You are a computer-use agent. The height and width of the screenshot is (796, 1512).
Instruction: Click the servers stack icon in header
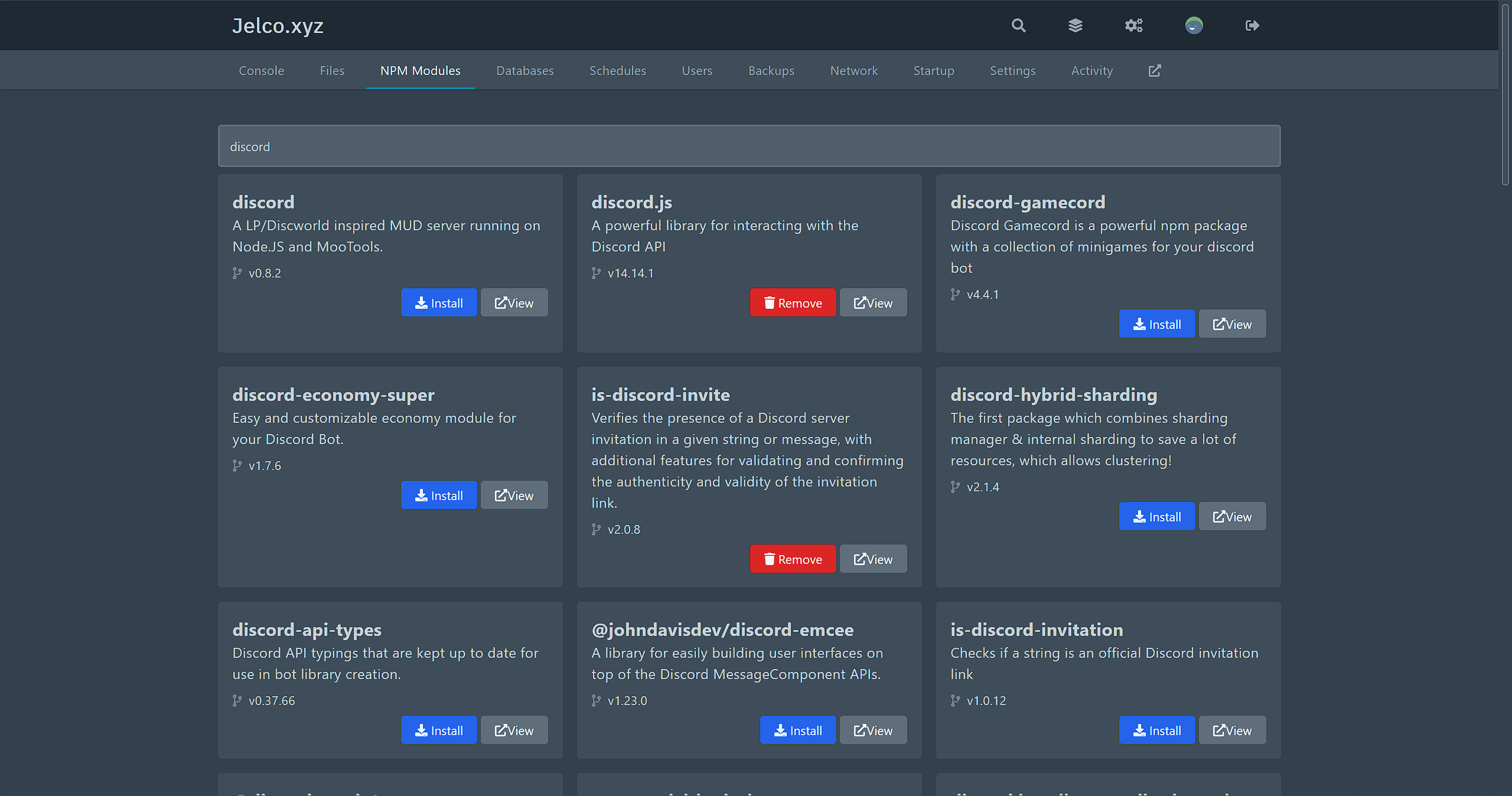tap(1076, 25)
